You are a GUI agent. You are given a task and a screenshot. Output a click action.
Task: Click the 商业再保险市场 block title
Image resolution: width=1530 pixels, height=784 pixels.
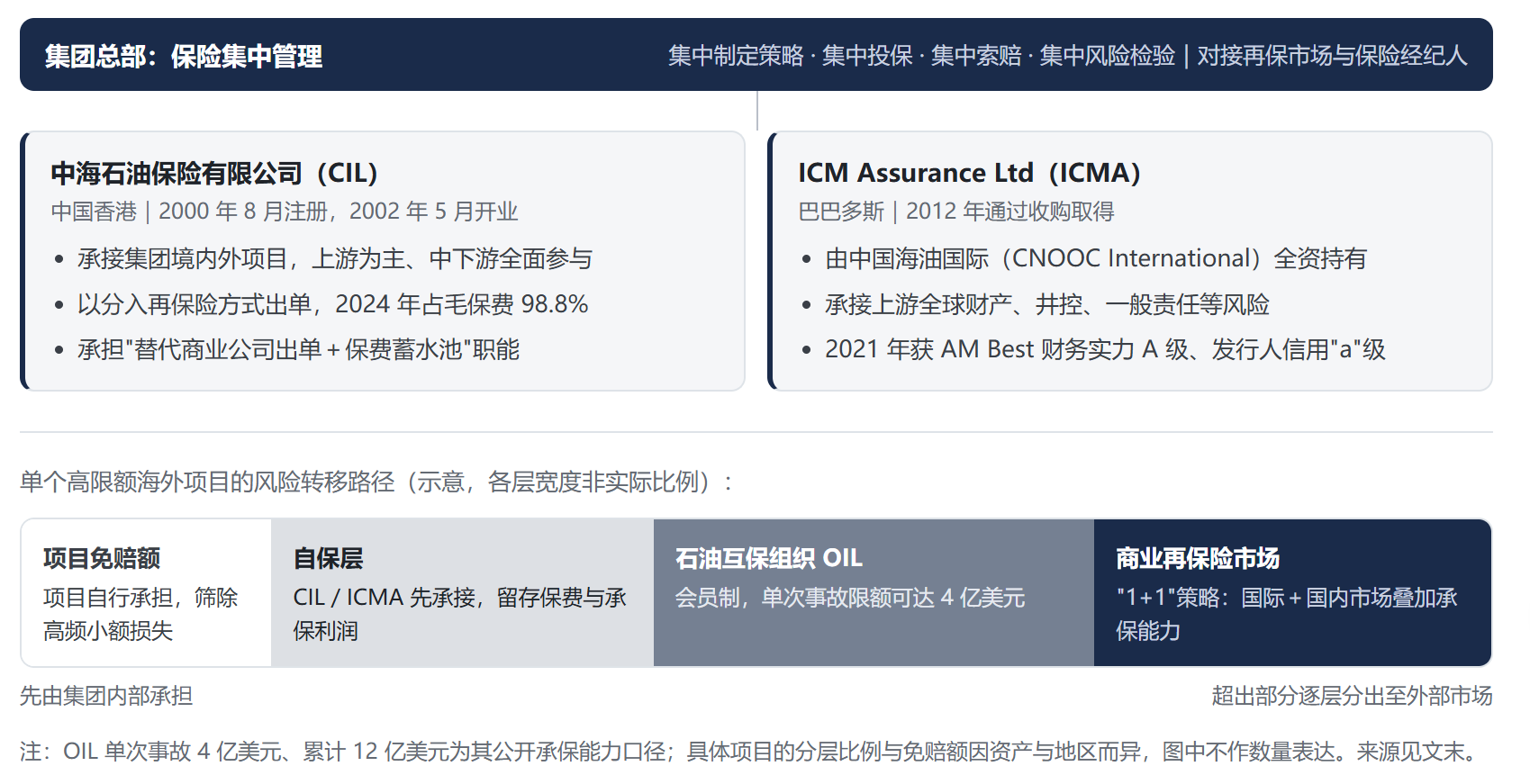tap(1198, 559)
